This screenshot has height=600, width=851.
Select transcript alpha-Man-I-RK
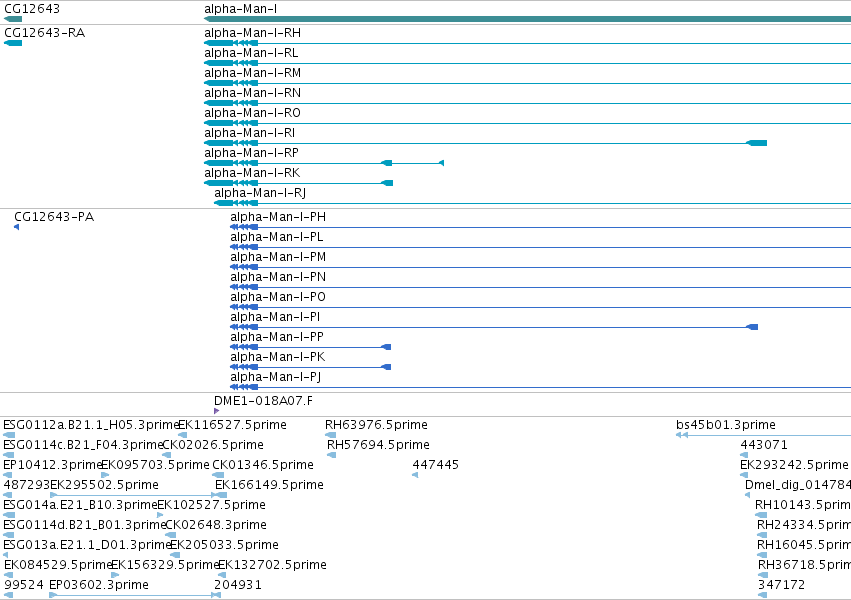[x=252, y=174]
